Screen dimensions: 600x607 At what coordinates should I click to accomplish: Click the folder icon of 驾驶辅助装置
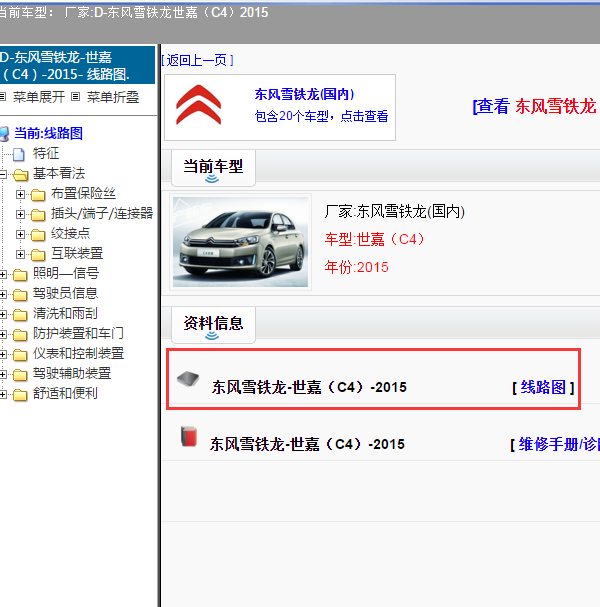click(x=20, y=375)
